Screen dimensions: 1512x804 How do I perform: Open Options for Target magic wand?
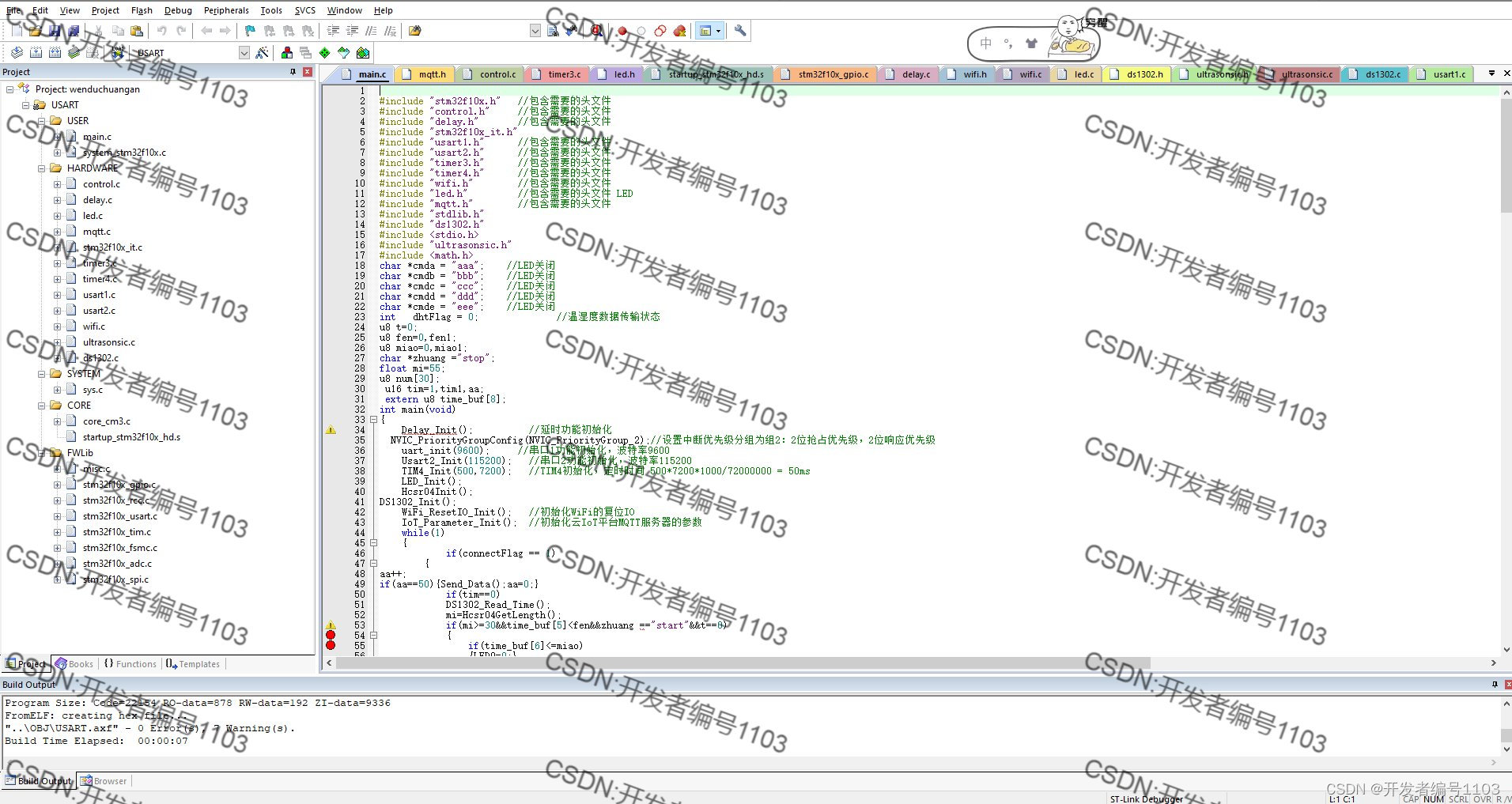point(262,53)
